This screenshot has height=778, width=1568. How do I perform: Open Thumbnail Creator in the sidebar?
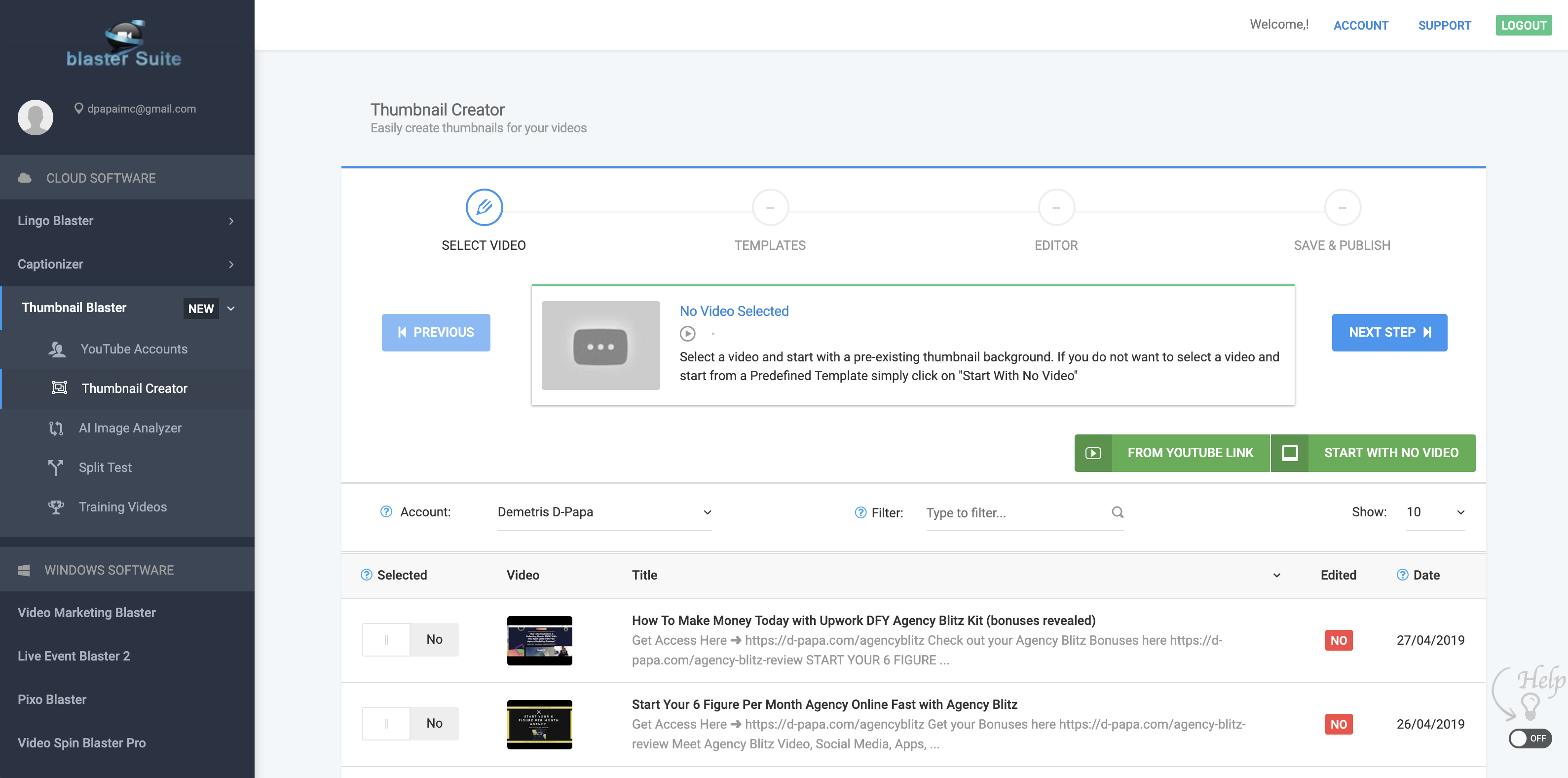click(x=127, y=388)
